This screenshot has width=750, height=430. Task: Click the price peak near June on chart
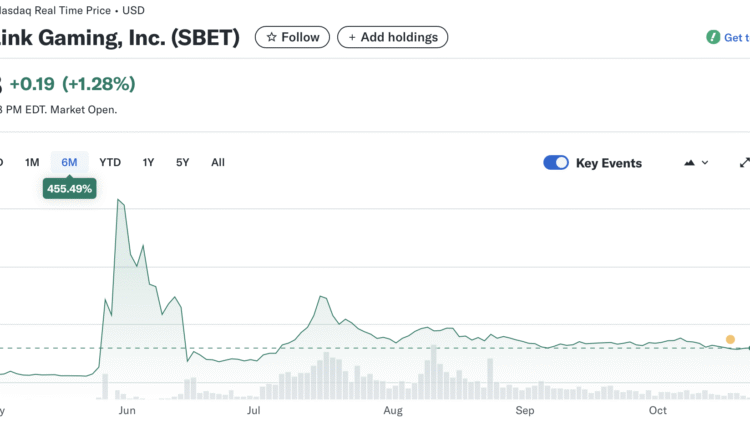click(x=119, y=200)
